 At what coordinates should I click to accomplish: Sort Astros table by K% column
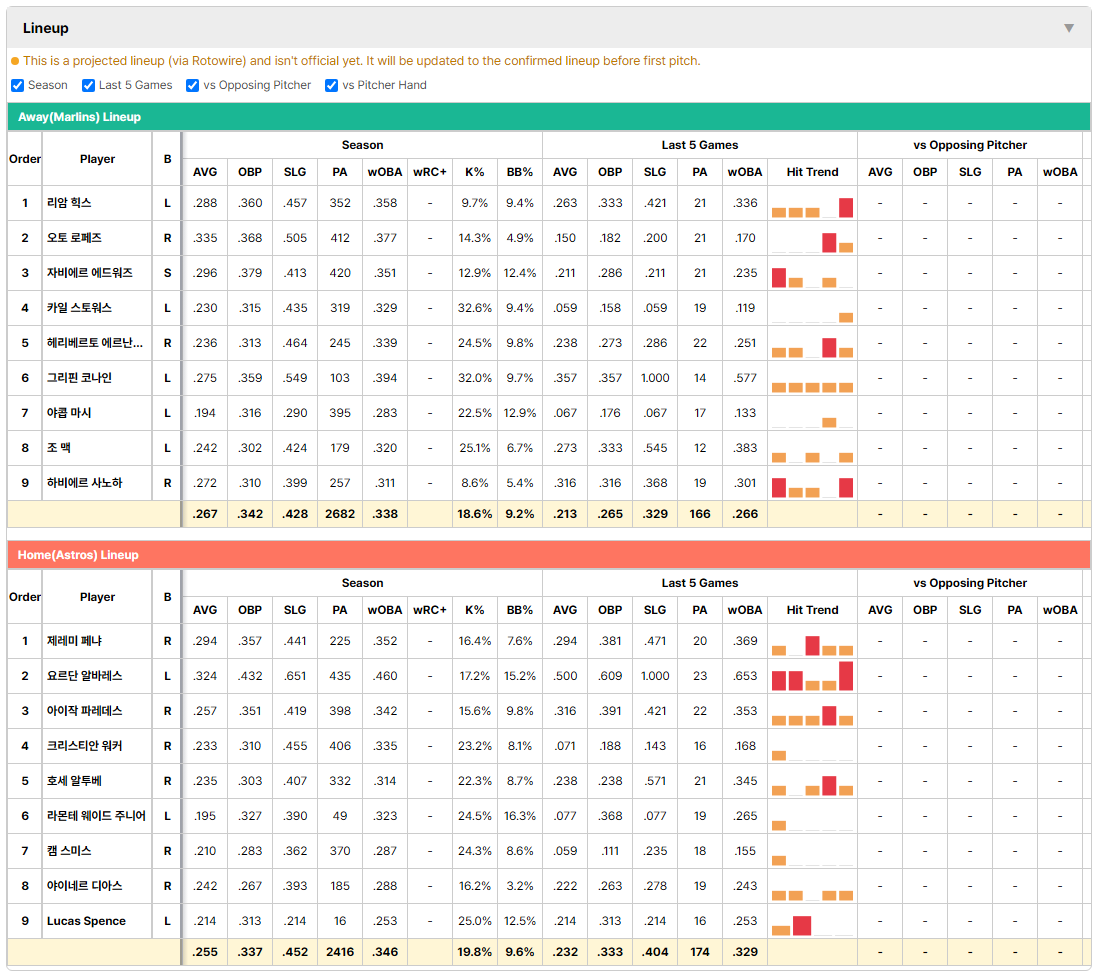pos(475,610)
